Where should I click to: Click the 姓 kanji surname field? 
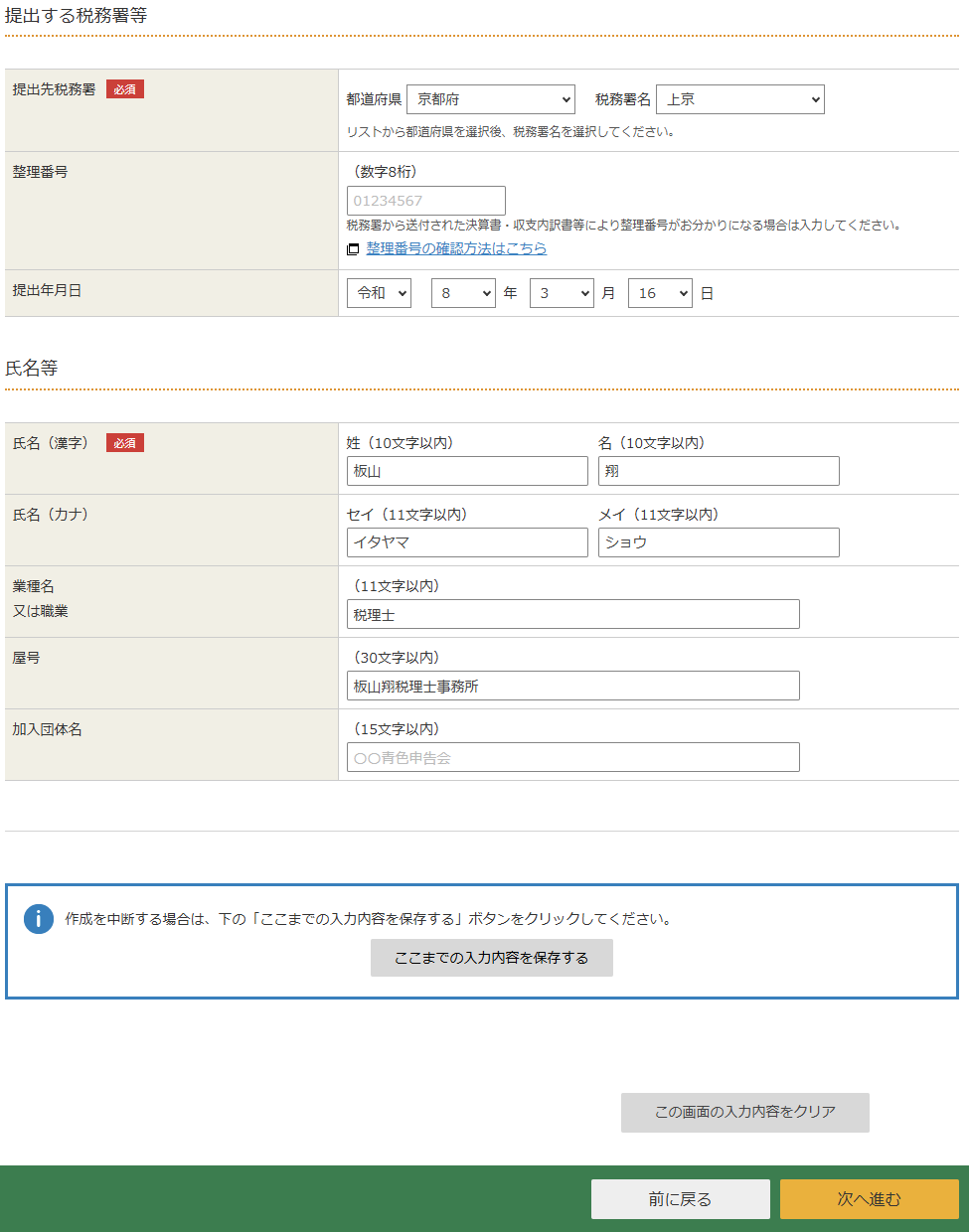coord(467,471)
